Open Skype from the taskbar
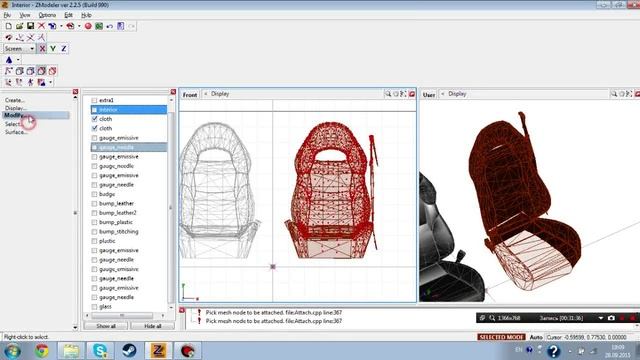This screenshot has width=640, height=360. click(x=100, y=351)
